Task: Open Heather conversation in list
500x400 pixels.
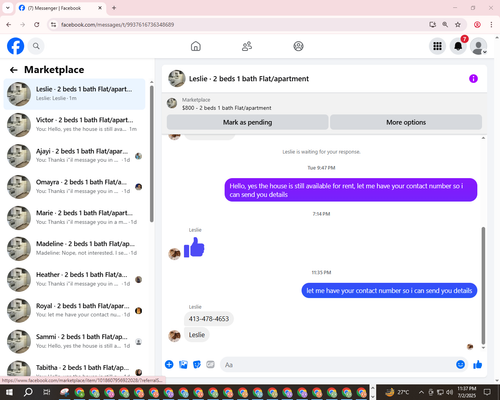Action: click(74, 280)
